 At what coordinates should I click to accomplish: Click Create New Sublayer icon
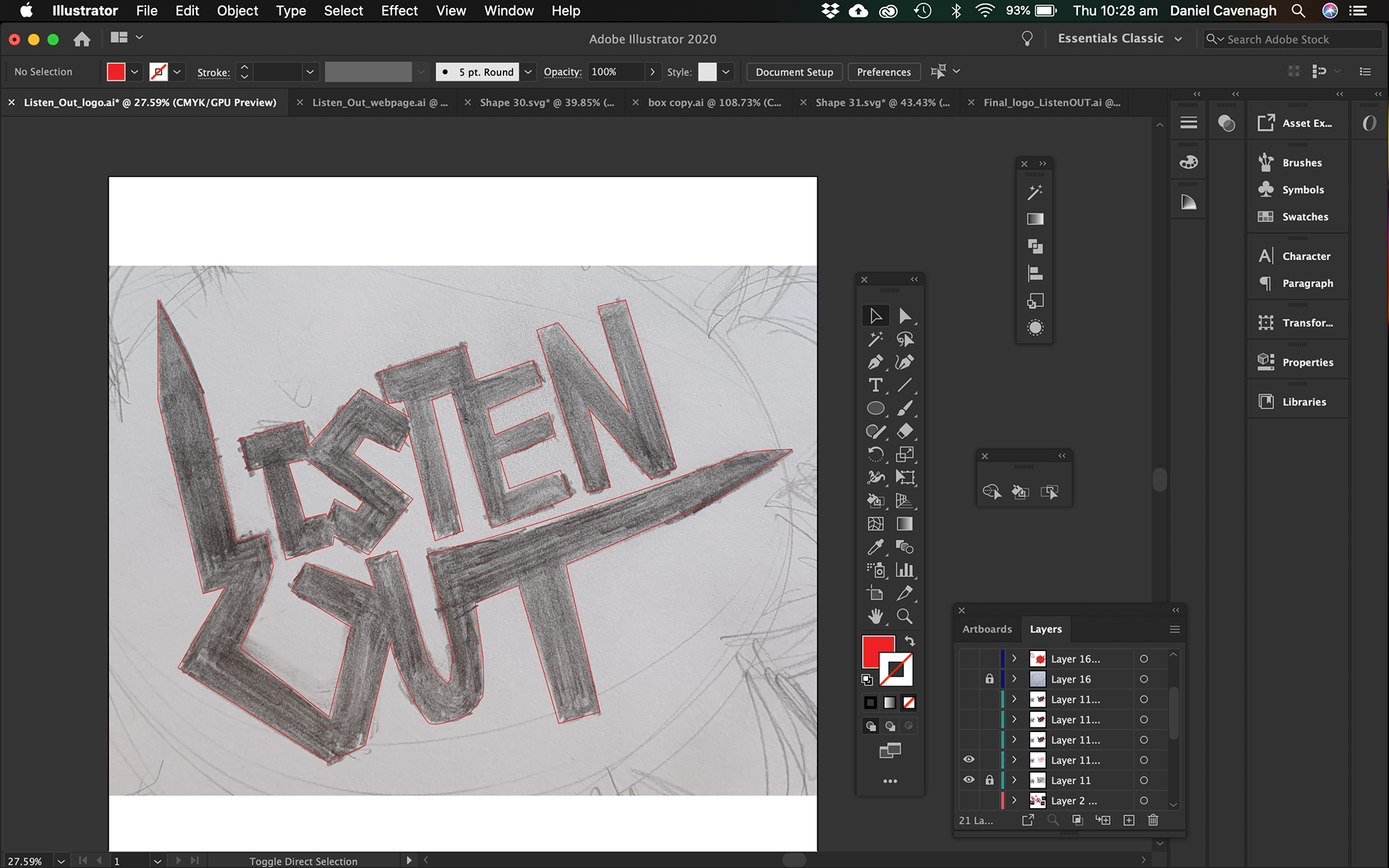pos(1103,820)
